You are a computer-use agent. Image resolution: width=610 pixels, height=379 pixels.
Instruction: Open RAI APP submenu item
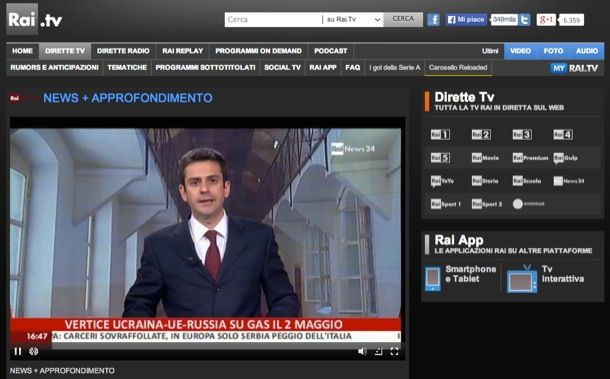[x=323, y=68]
